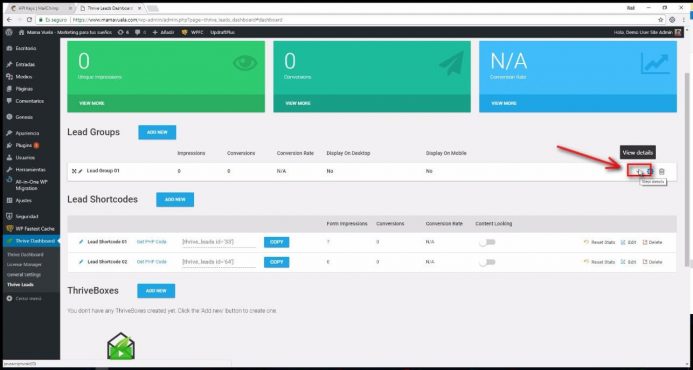Open Escritorio in the WordPress sidebar

[26, 48]
